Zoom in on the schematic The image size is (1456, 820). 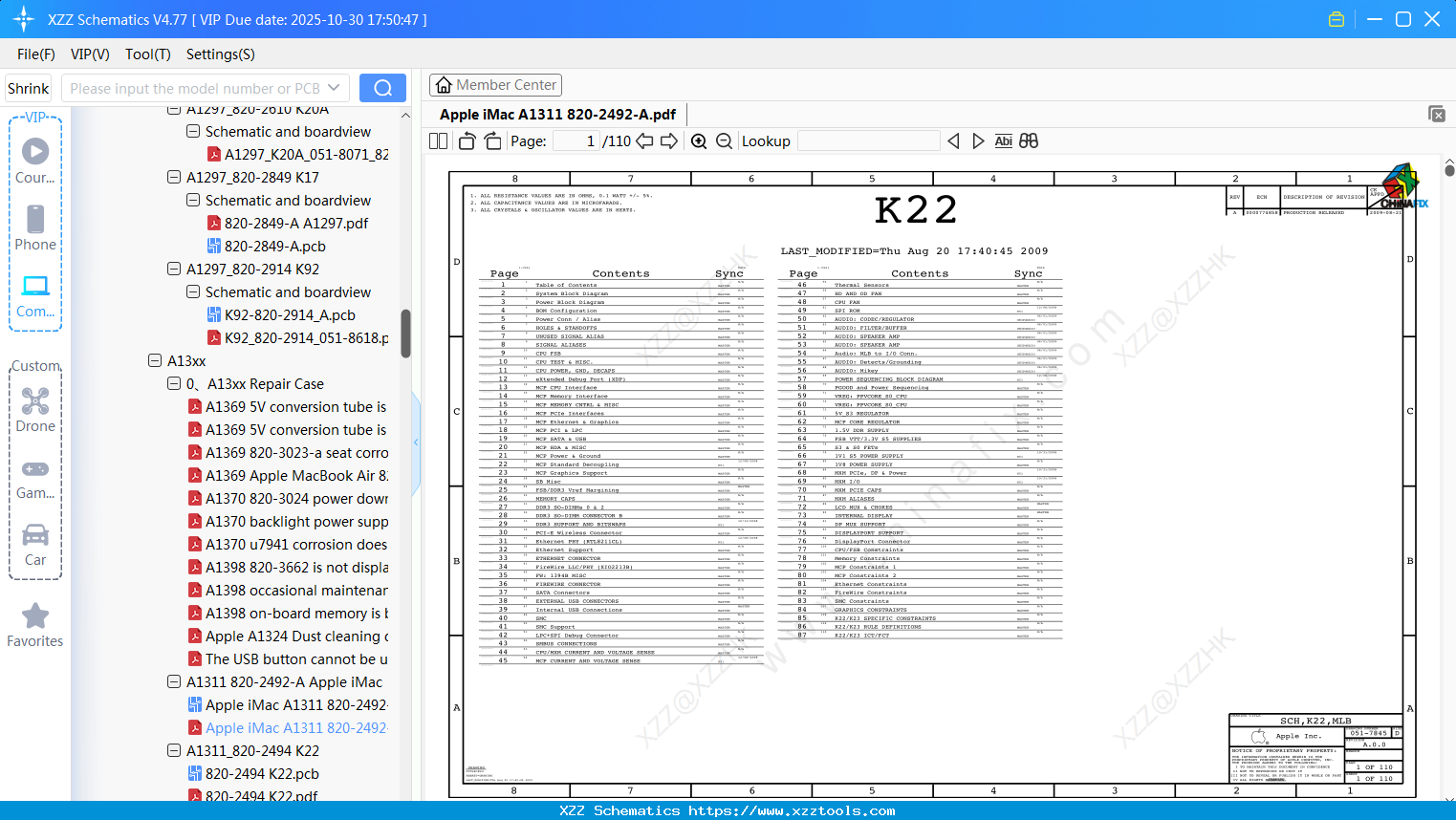pos(699,140)
